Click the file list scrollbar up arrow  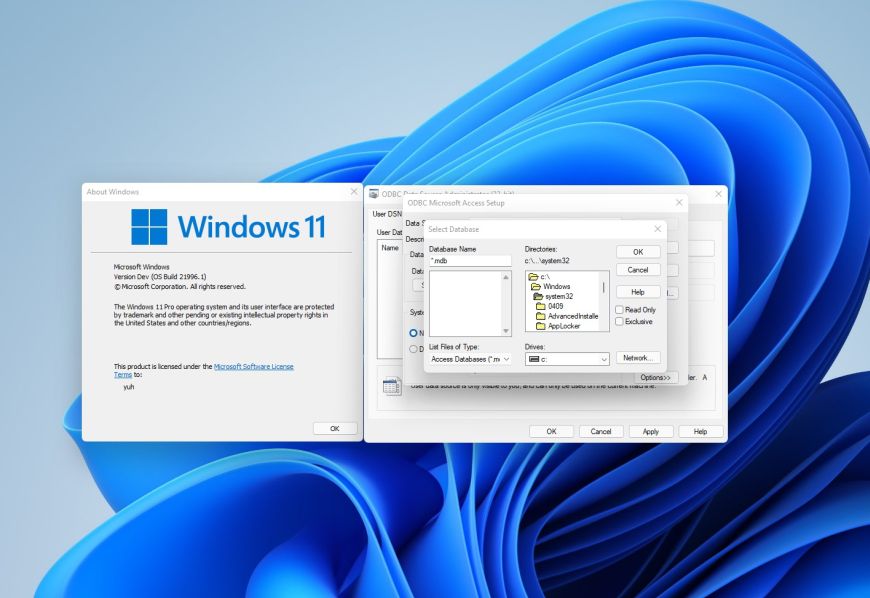pyautogui.click(x=505, y=277)
